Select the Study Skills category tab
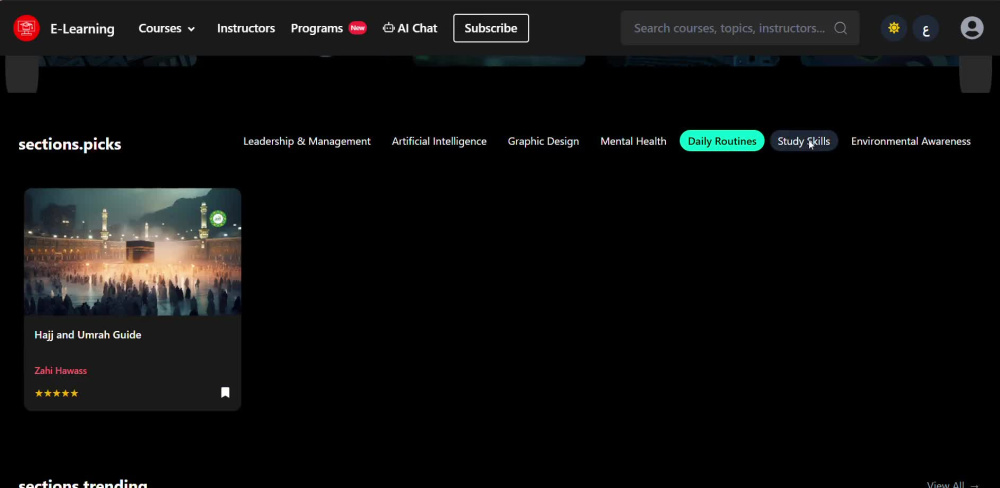This screenshot has height=488, width=1000. tap(804, 141)
